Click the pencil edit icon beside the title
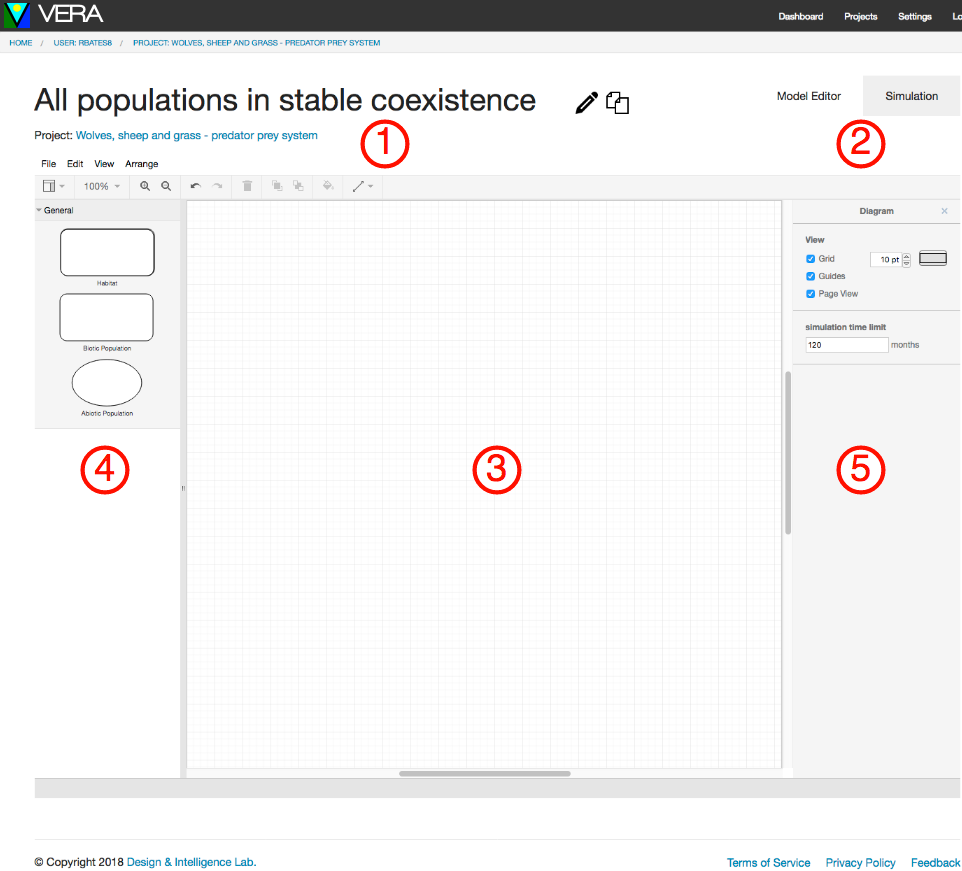This screenshot has width=962, height=871. 587,102
